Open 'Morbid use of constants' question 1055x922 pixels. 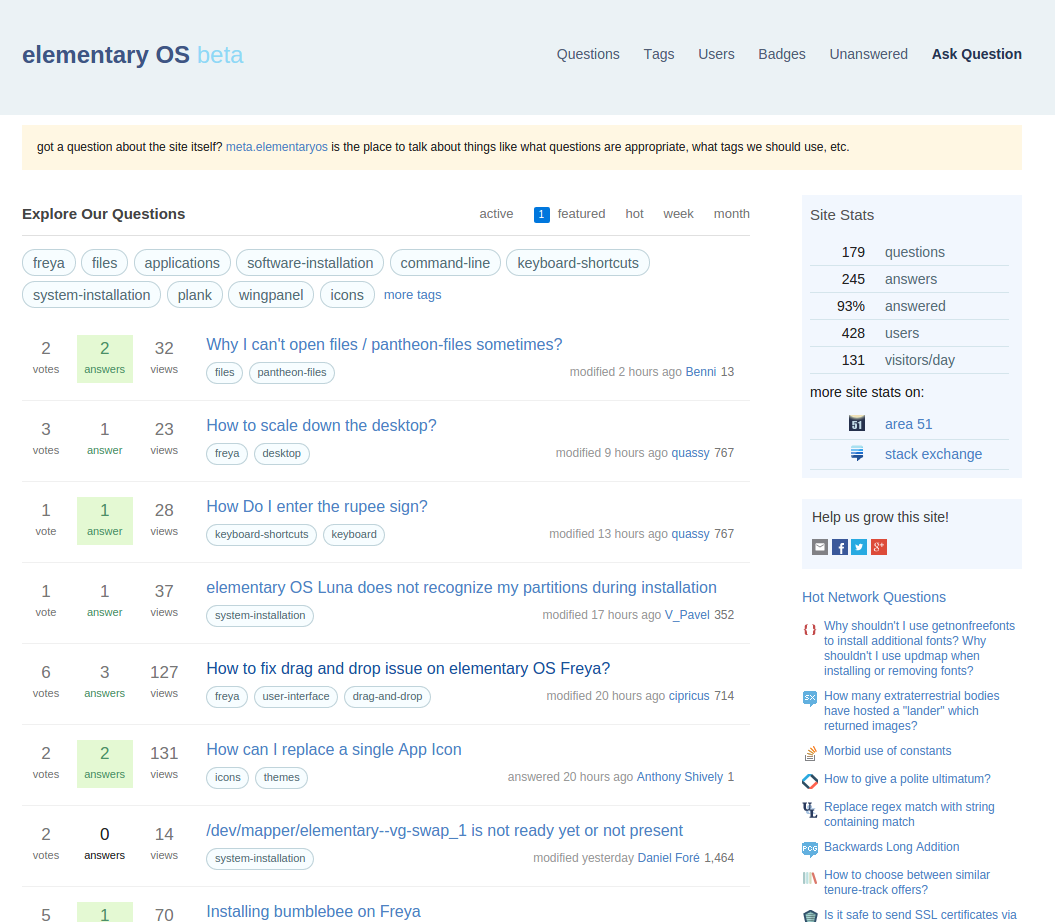point(887,751)
